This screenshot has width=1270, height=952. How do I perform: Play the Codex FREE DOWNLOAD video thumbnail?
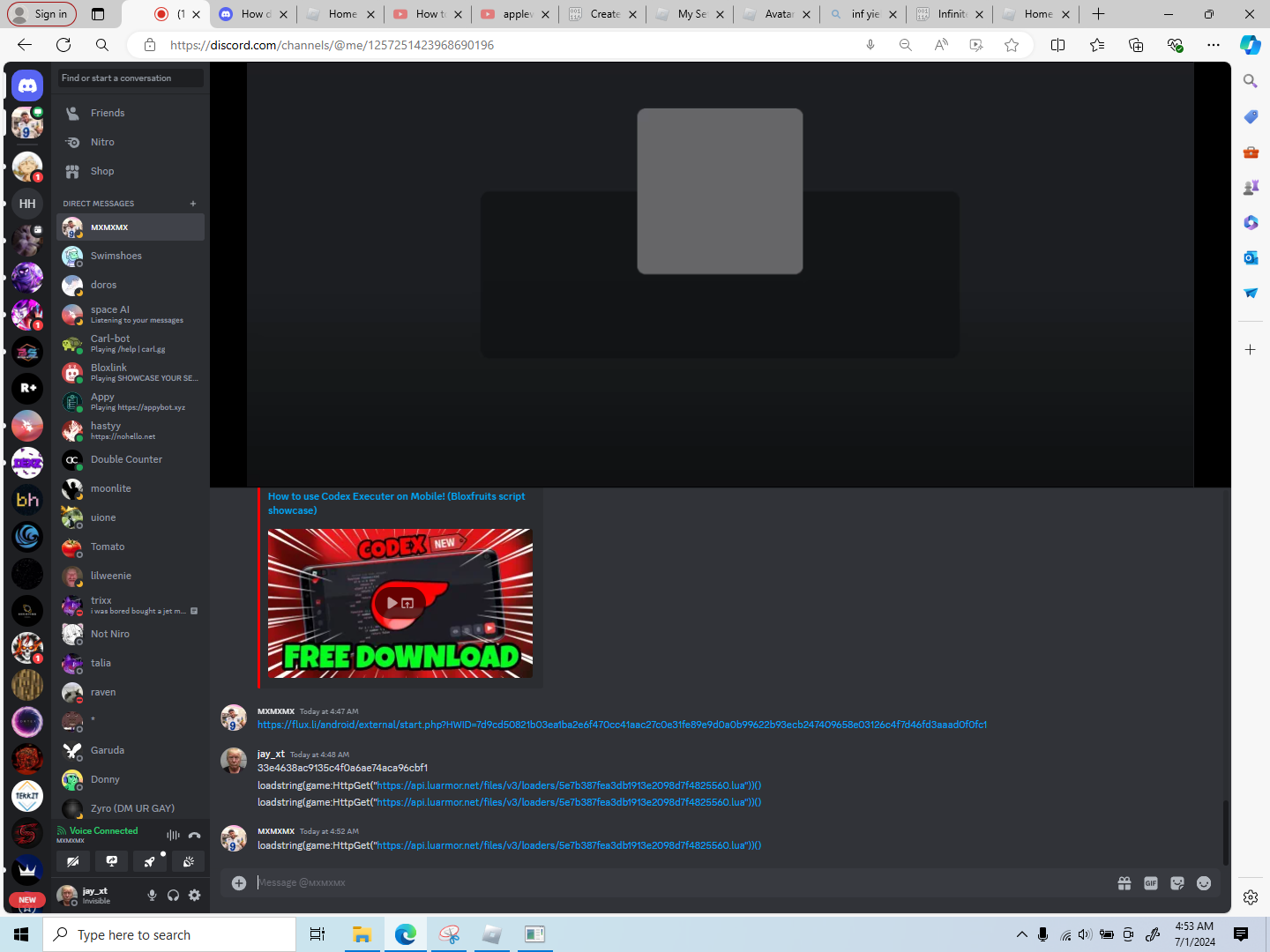coord(400,604)
